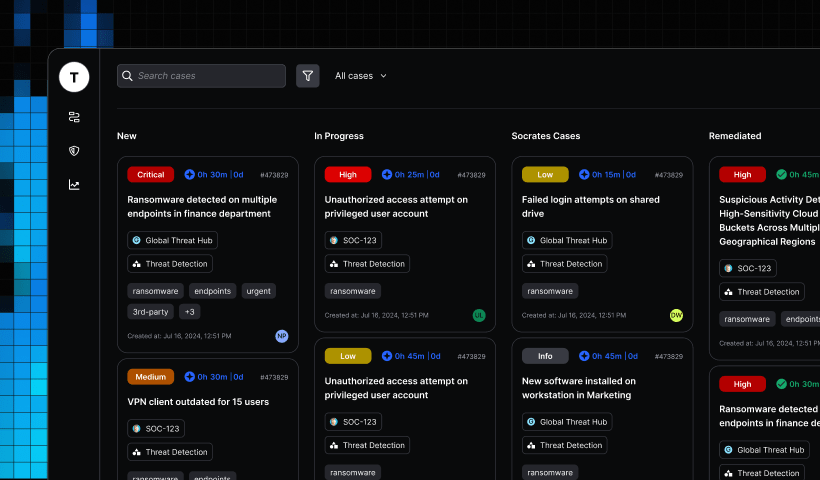
Task: Select the New column header
Action: 127,136
